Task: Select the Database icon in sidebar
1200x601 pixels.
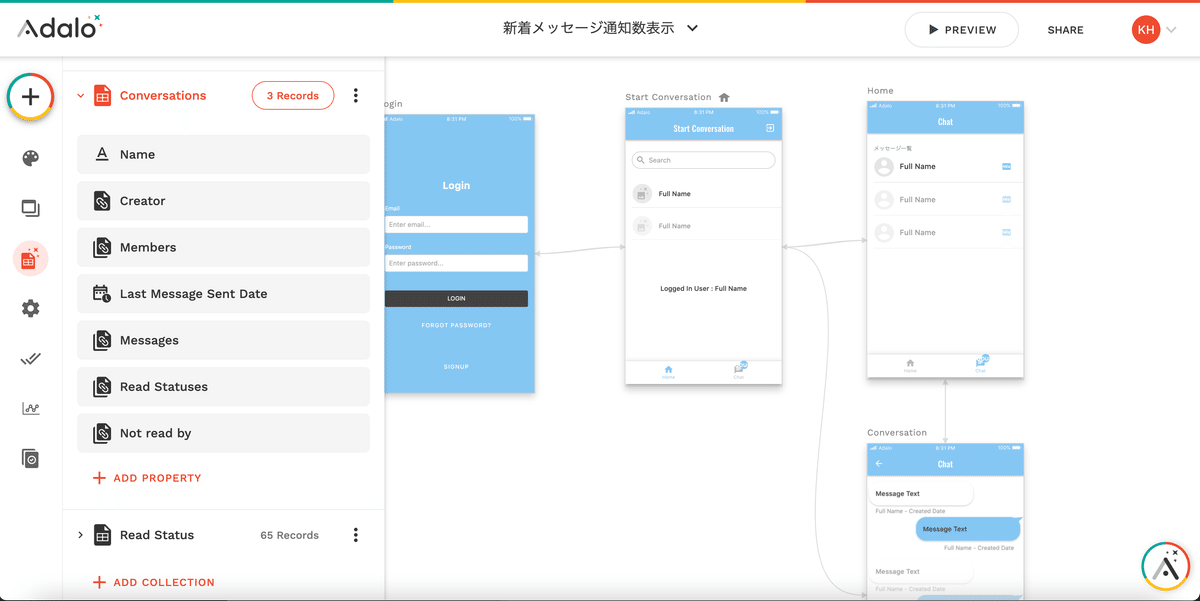Action: coord(31,258)
